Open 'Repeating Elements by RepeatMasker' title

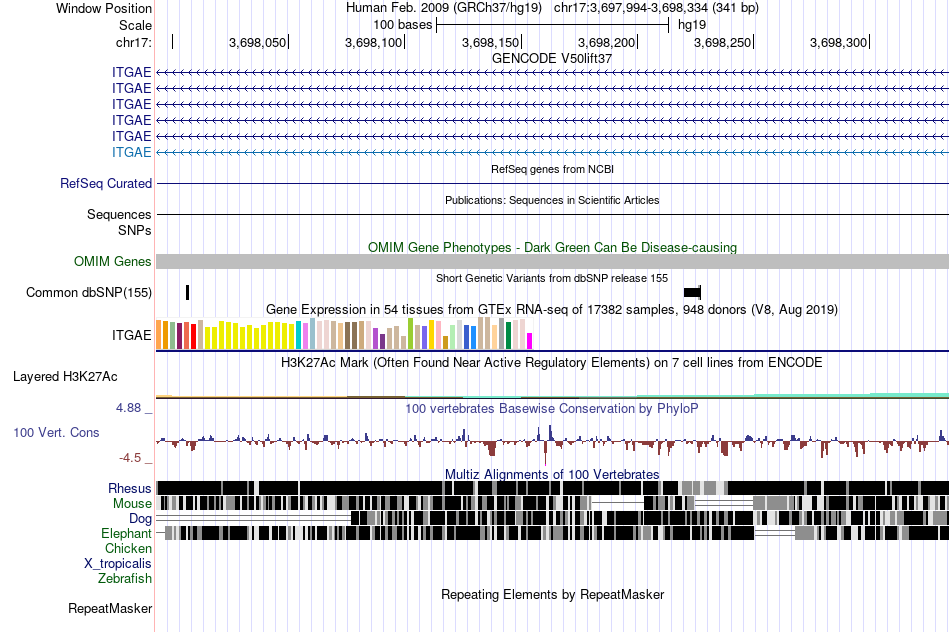[553, 594]
